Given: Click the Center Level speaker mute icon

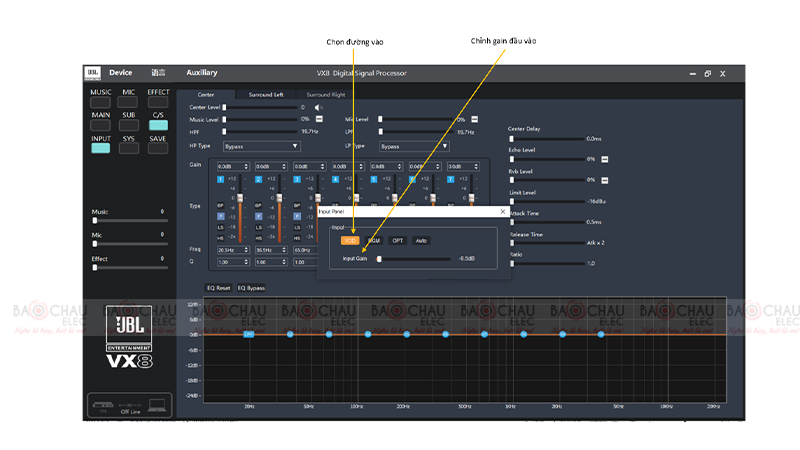Looking at the screenshot, I should tap(319, 107).
